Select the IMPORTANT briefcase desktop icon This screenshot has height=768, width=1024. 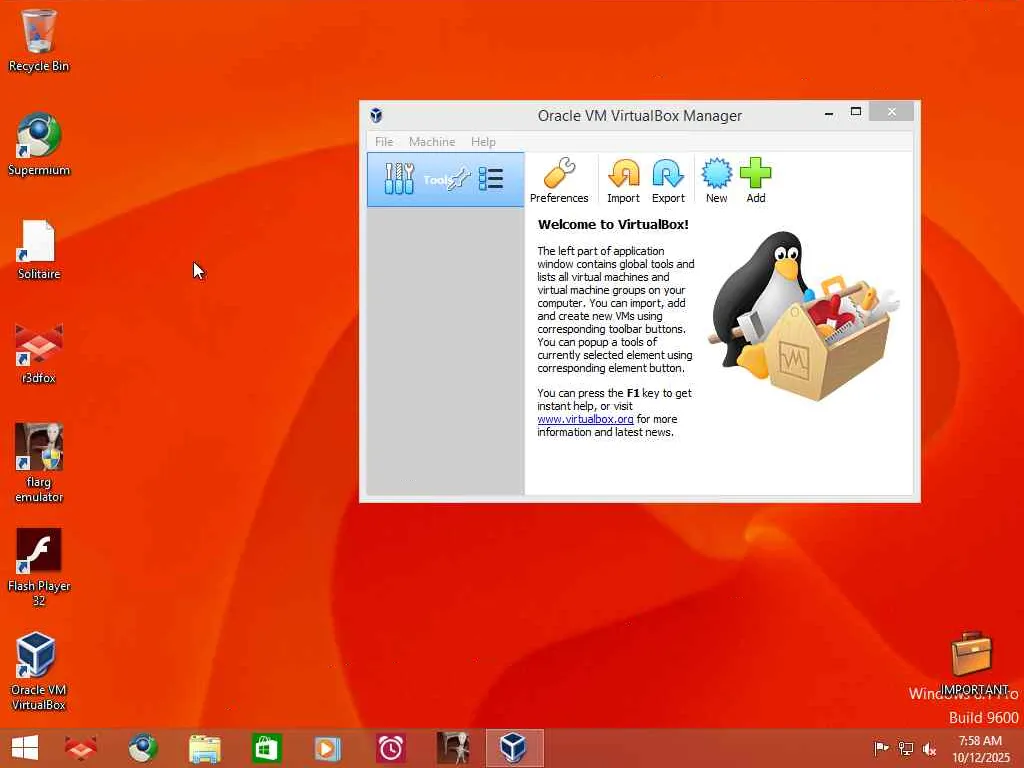[x=973, y=663]
